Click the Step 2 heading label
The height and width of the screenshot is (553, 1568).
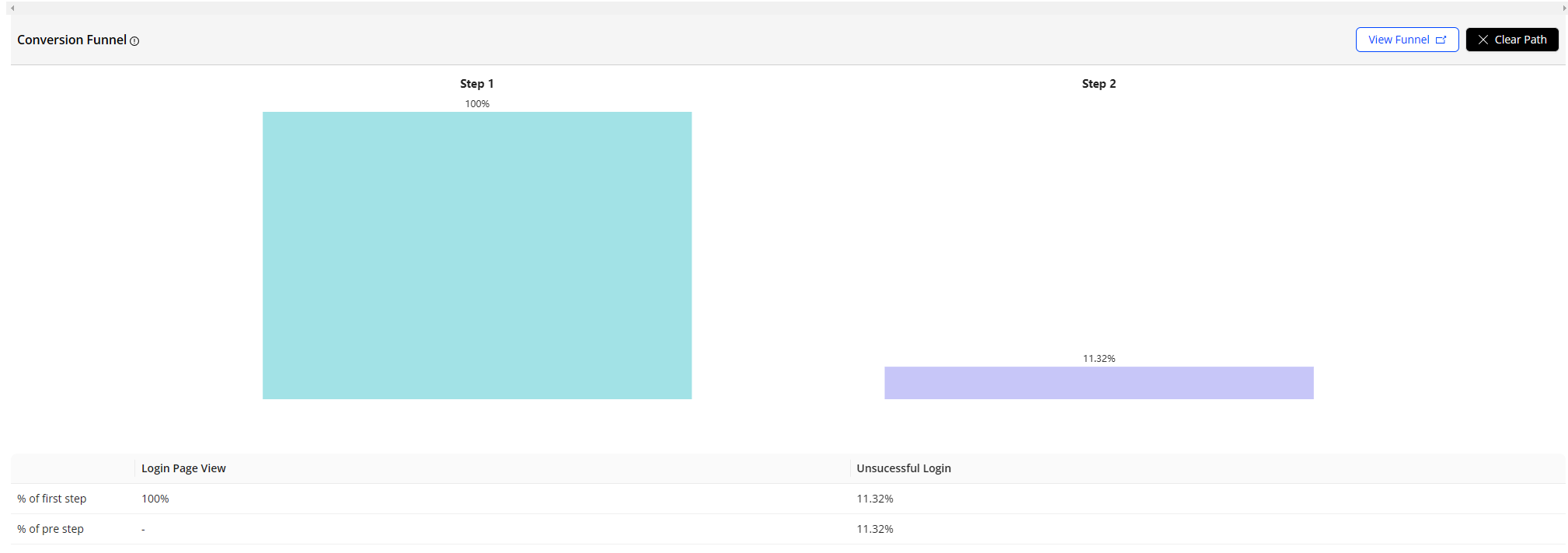pos(1098,84)
